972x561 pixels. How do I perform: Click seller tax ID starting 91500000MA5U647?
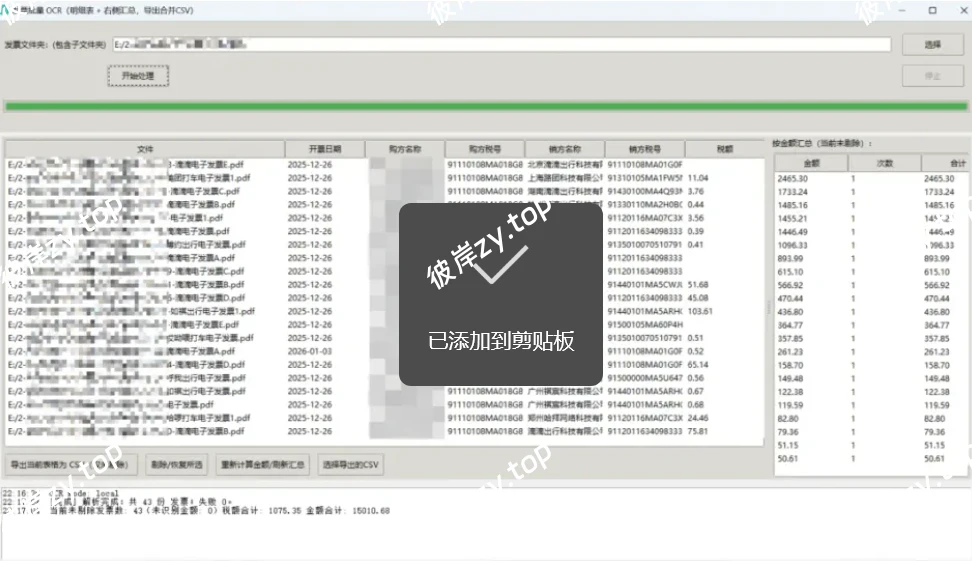[x=645, y=378]
